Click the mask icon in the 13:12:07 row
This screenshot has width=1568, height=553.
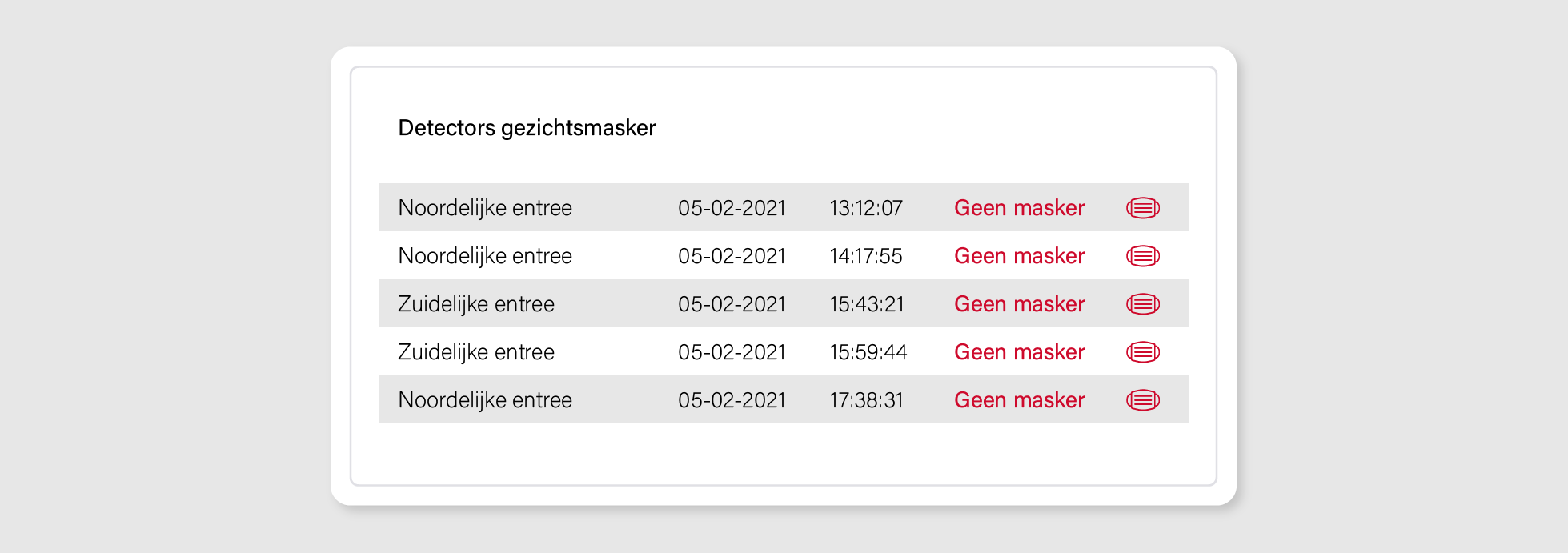pos(1143,208)
